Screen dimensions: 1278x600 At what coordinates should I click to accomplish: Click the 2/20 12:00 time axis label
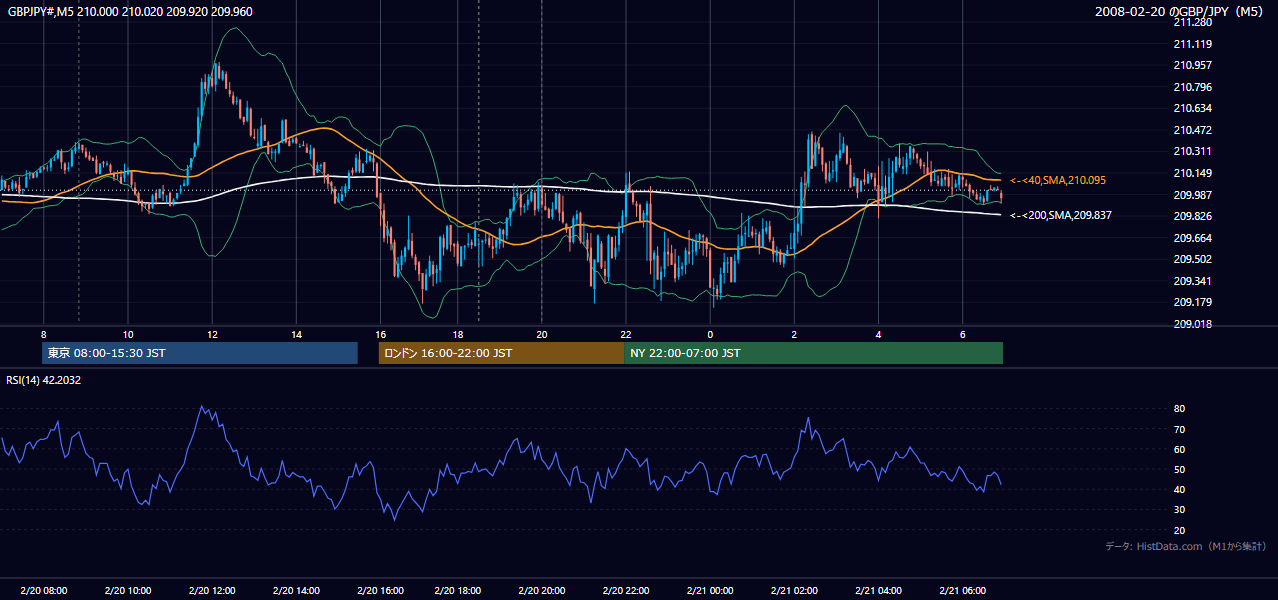(211, 590)
